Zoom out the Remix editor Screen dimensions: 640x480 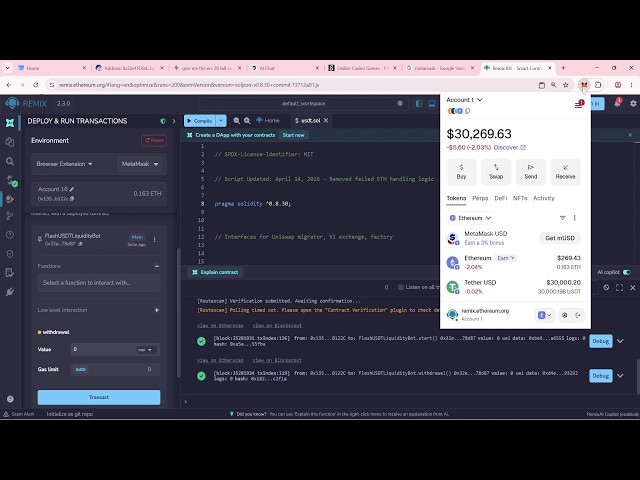click(237, 120)
